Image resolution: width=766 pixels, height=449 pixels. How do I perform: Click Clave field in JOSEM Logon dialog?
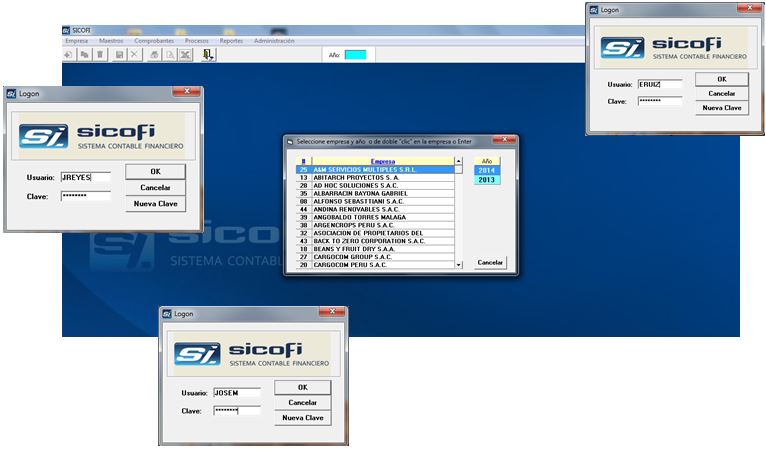click(237, 411)
